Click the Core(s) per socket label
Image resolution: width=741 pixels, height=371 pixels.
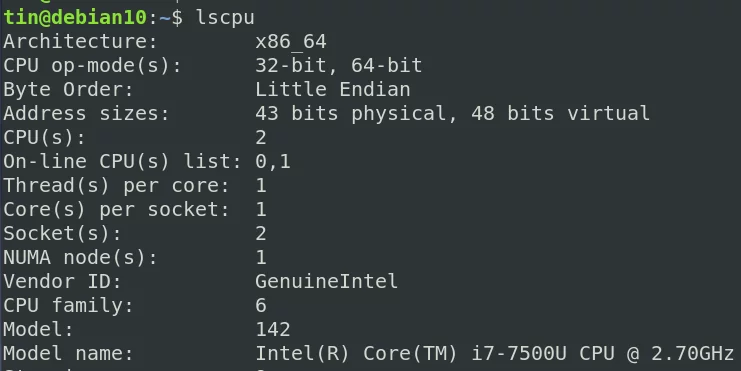click(116, 209)
